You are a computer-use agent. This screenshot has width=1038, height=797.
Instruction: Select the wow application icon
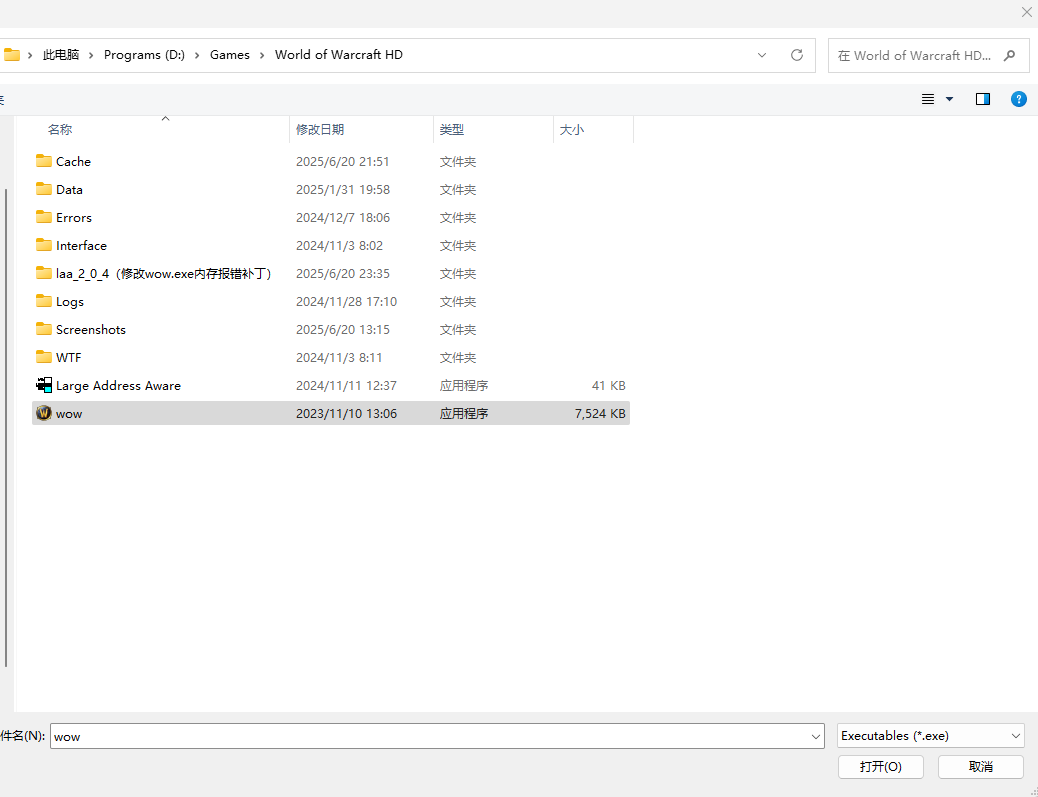(x=44, y=413)
